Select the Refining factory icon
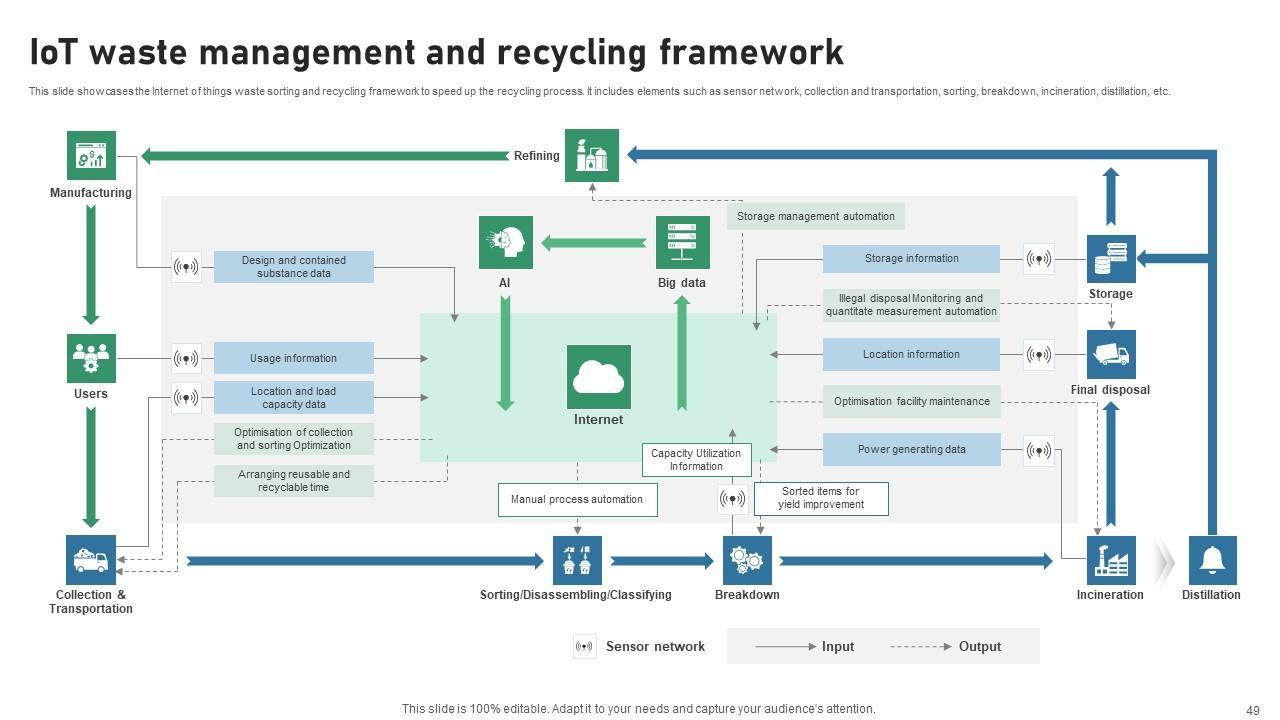 pos(592,156)
